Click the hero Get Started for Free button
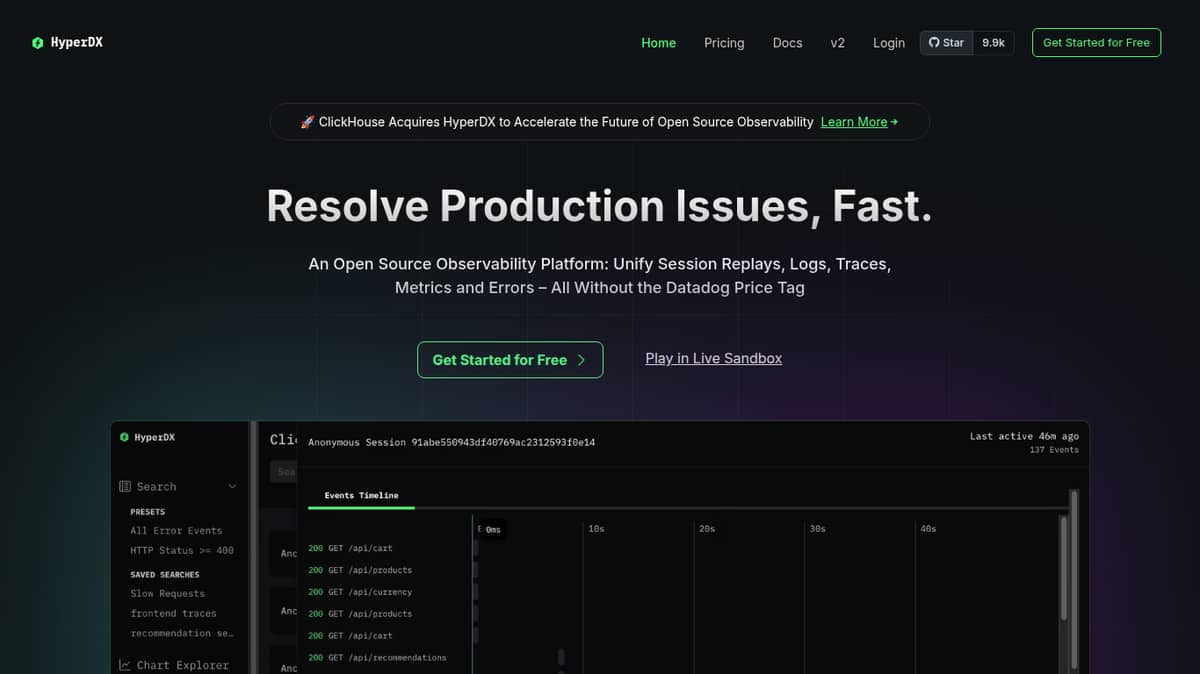The width and height of the screenshot is (1200, 674). click(510, 360)
